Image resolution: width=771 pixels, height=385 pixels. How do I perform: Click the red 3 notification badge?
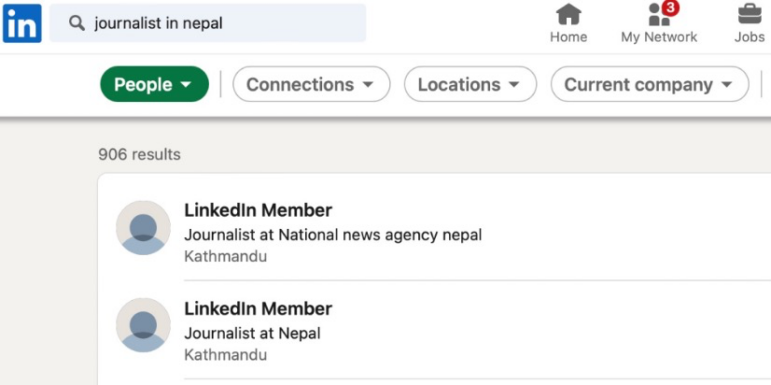click(671, 8)
